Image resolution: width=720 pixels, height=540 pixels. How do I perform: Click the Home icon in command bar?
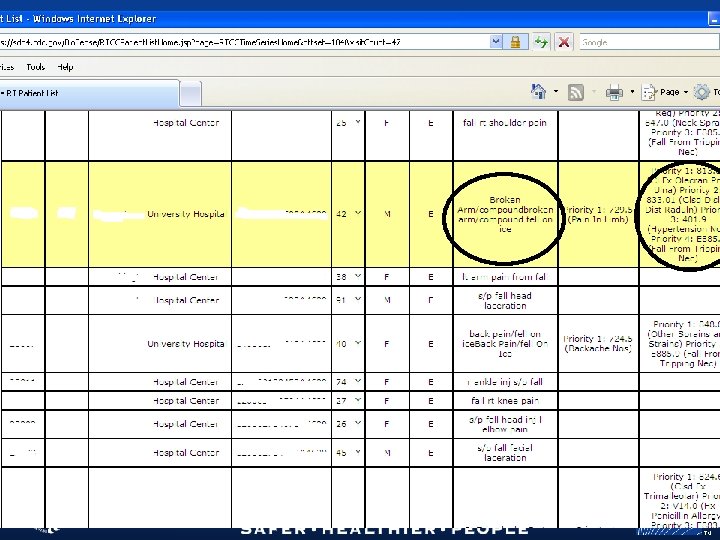(539, 92)
